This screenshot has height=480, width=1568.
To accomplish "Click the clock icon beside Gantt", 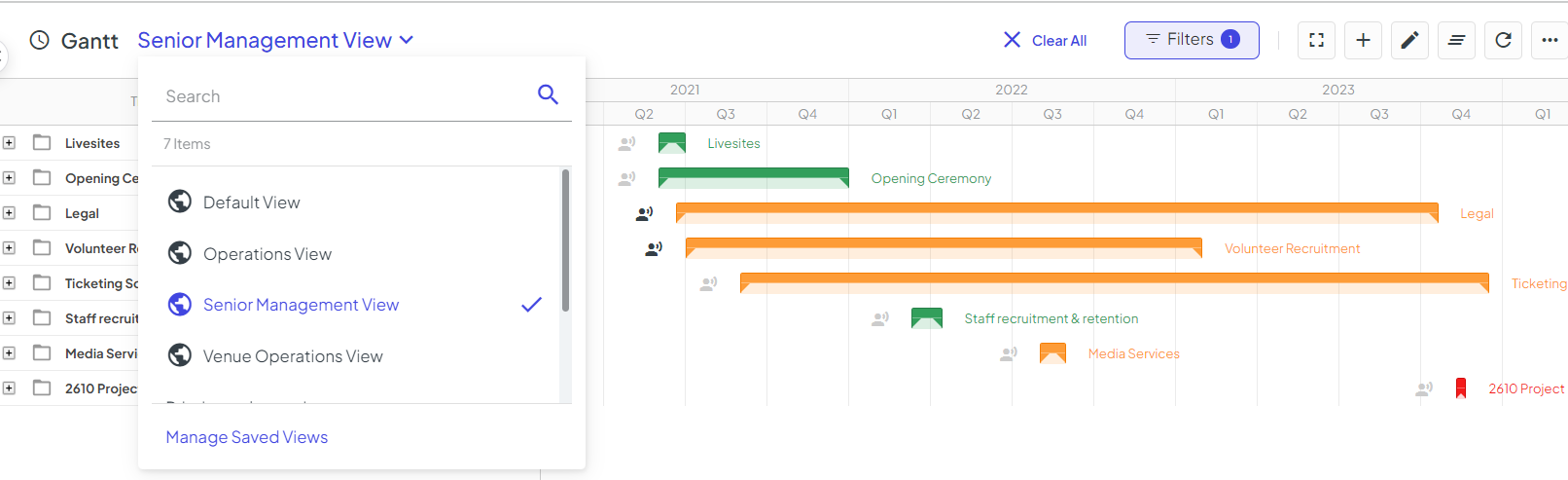I will (x=39, y=40).
